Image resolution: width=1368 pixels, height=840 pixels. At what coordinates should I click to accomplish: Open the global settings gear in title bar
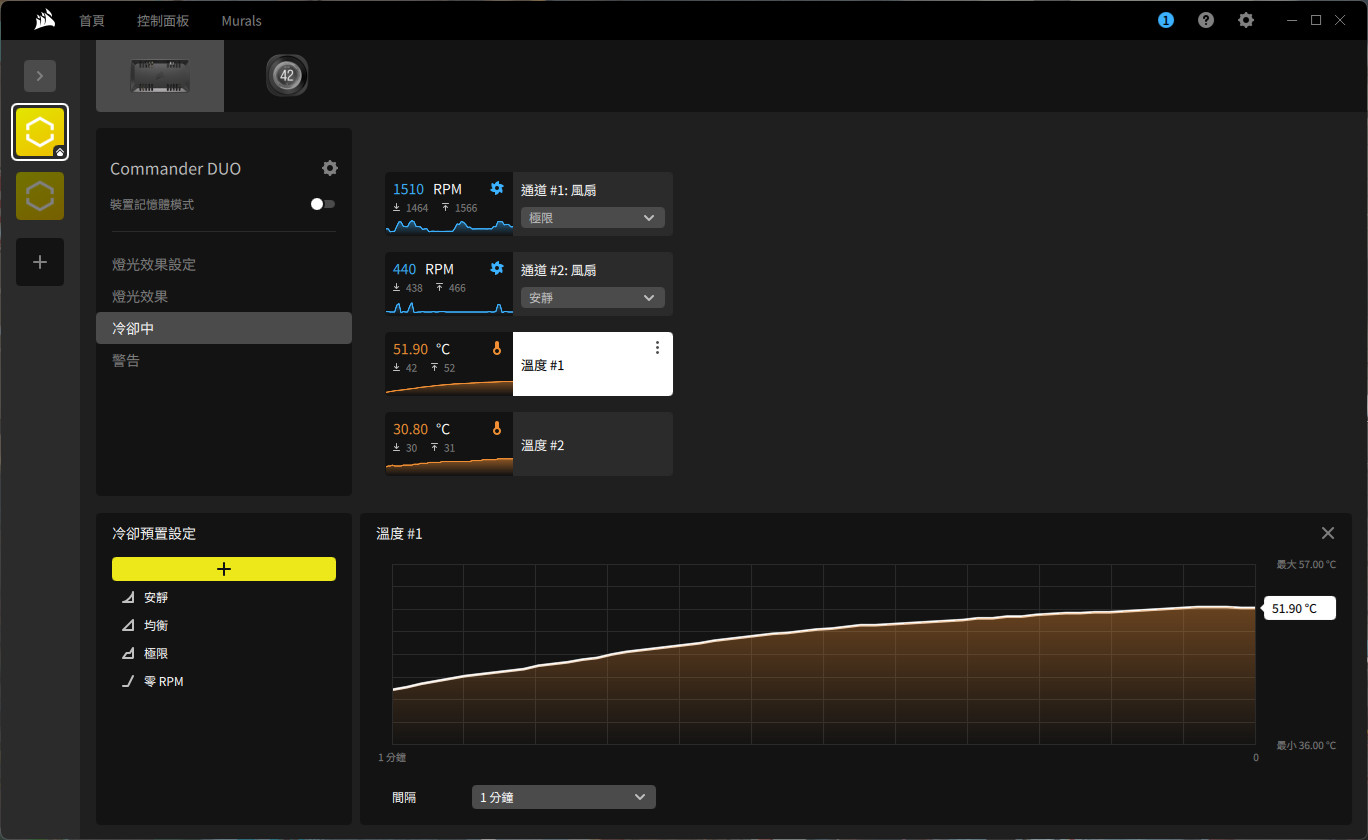coord(1246,20)
